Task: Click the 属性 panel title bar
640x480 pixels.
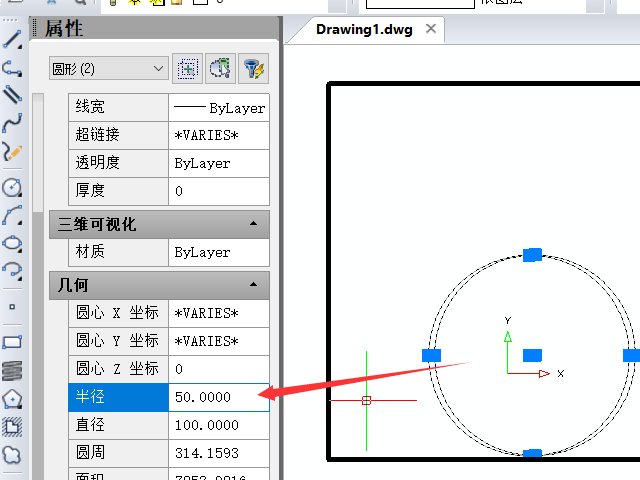Action: [x=155, y=29]
